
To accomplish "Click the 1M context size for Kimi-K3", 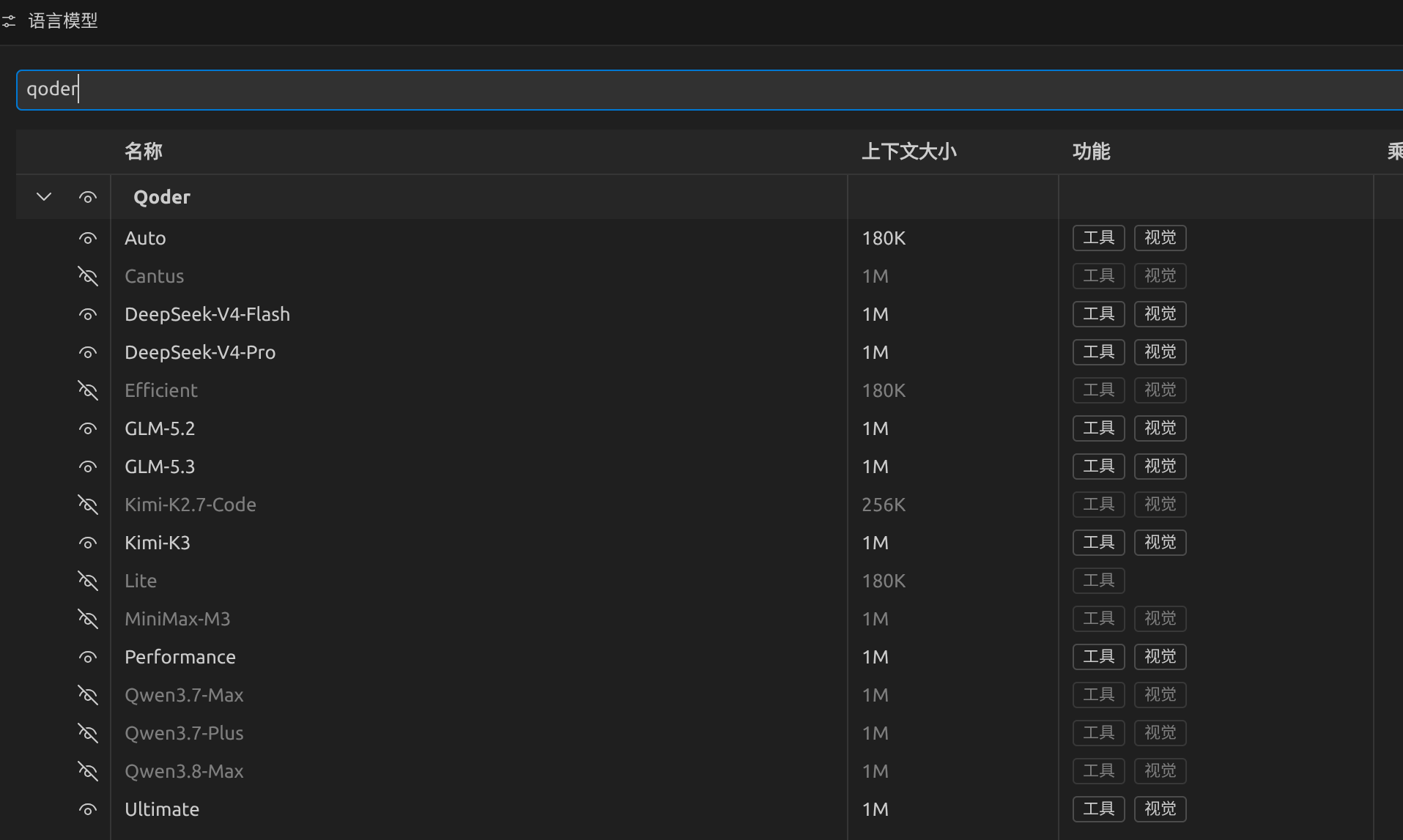I will pos(875,543).
